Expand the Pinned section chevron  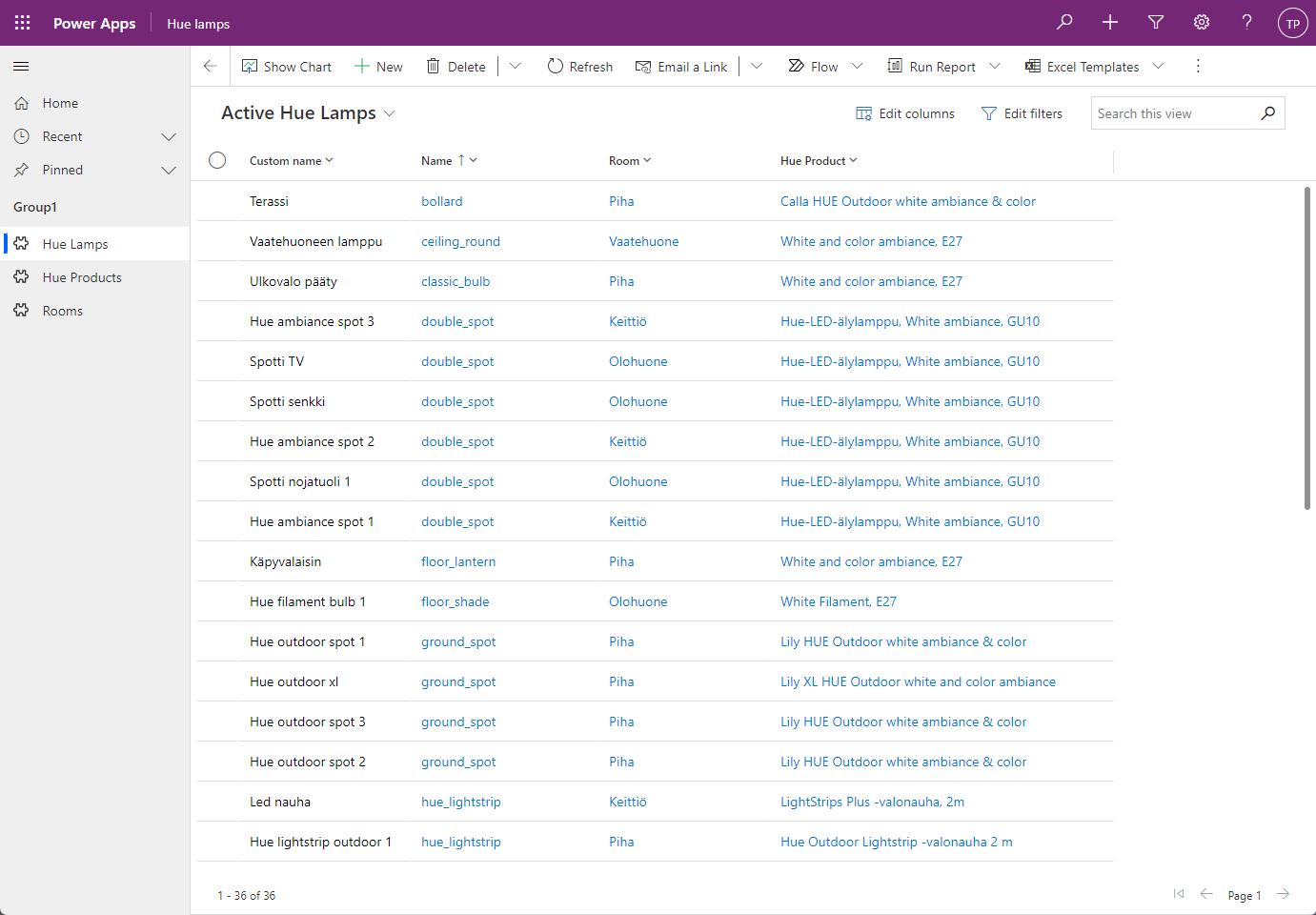pyautogui.click(x=169, y=171)
